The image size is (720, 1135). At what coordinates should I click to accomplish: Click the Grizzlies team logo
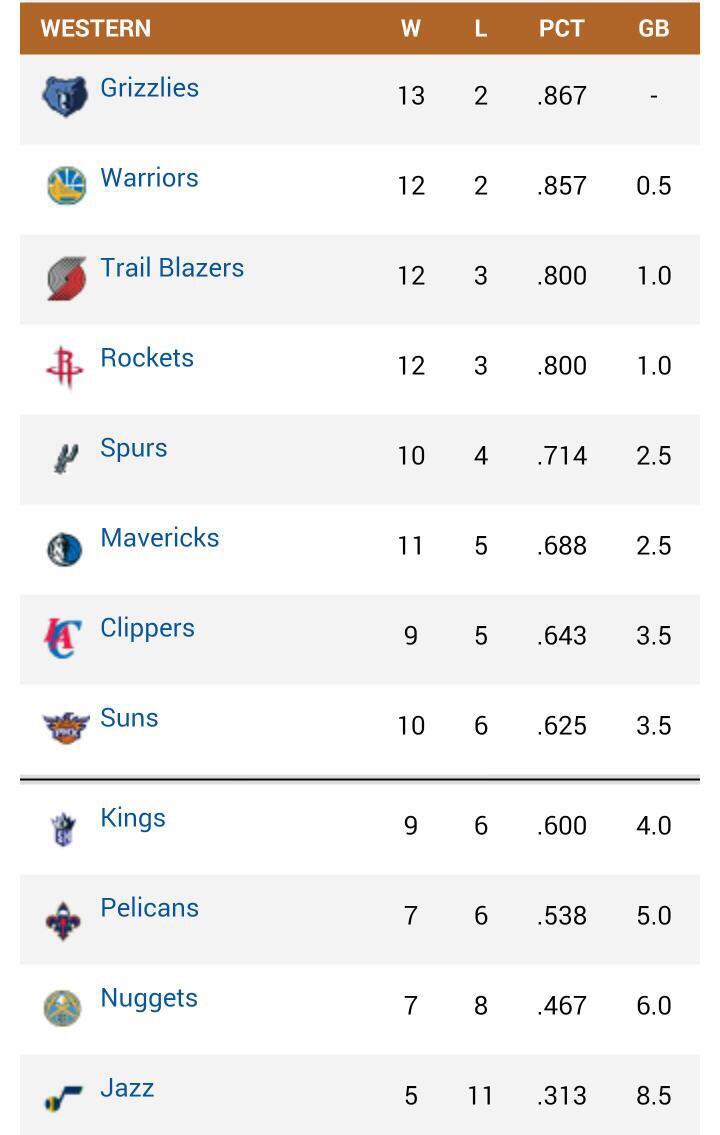coord(65,97)
